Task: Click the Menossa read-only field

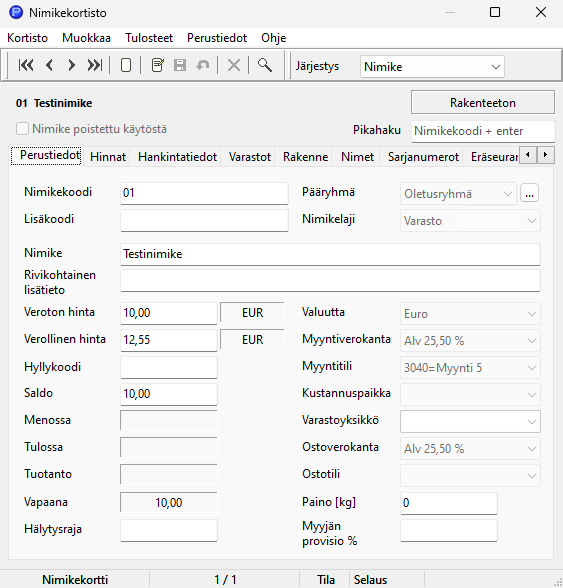Action: [168, 420]
